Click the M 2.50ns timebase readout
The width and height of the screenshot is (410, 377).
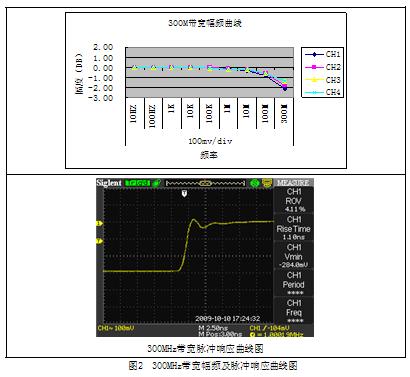point(213,328)
